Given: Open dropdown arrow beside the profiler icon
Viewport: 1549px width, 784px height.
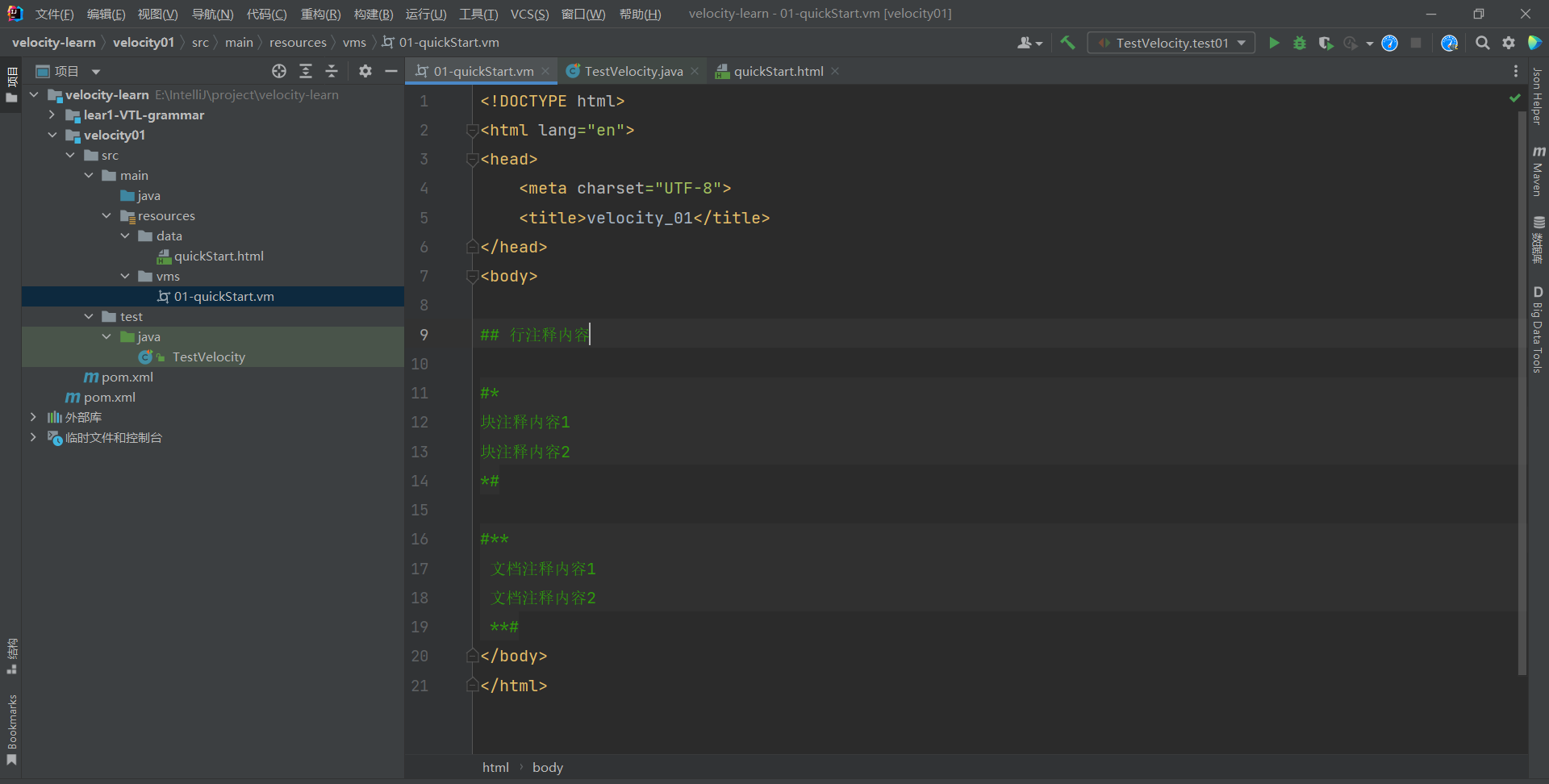Looking at the screenshot, I should coord(1370,44).
